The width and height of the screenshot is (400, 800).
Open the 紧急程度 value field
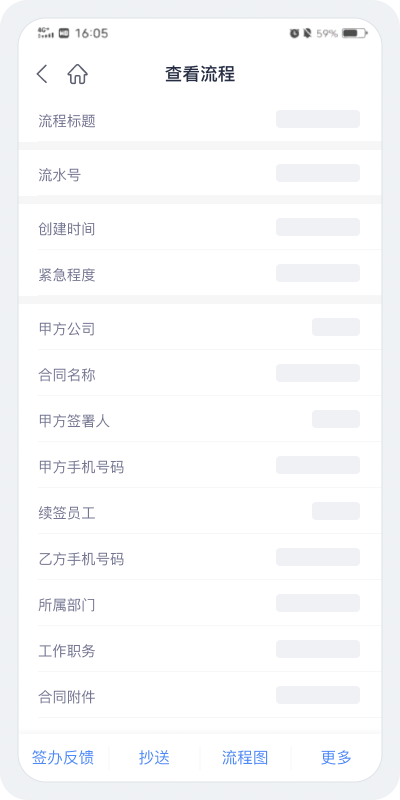pyautogui.click(x=318, y=273)
